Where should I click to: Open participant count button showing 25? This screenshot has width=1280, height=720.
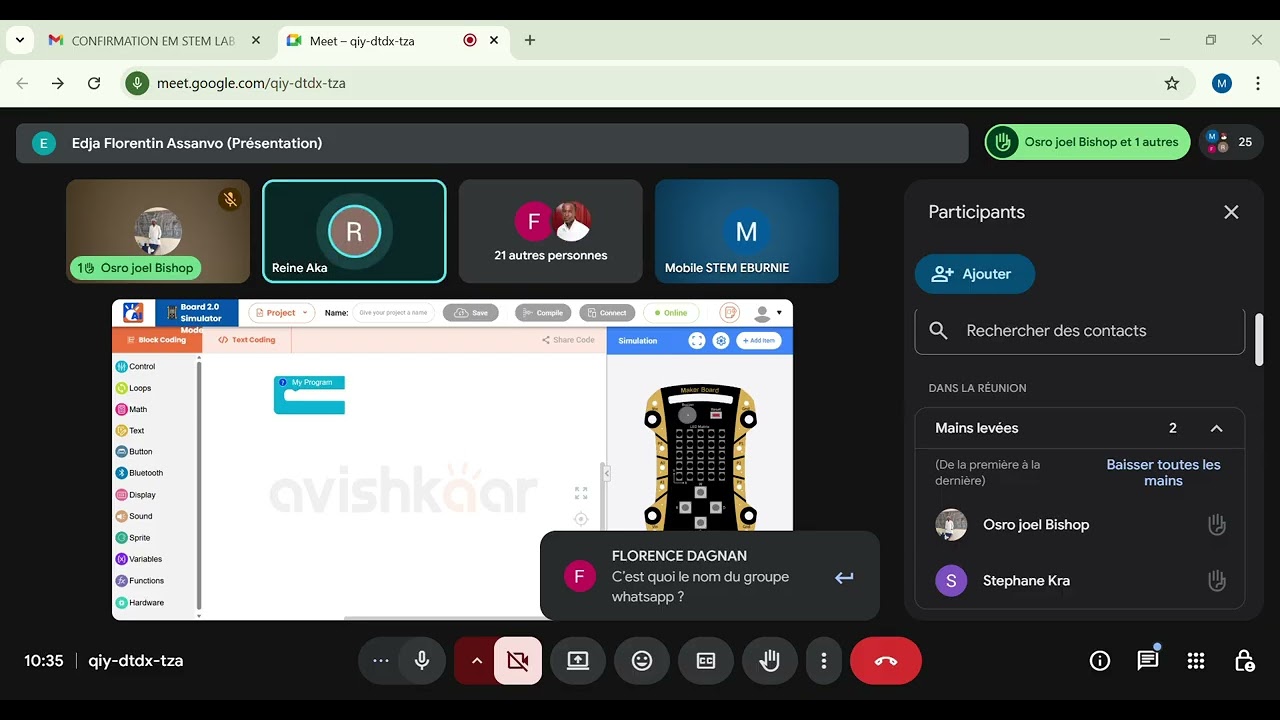point(1230,142)
